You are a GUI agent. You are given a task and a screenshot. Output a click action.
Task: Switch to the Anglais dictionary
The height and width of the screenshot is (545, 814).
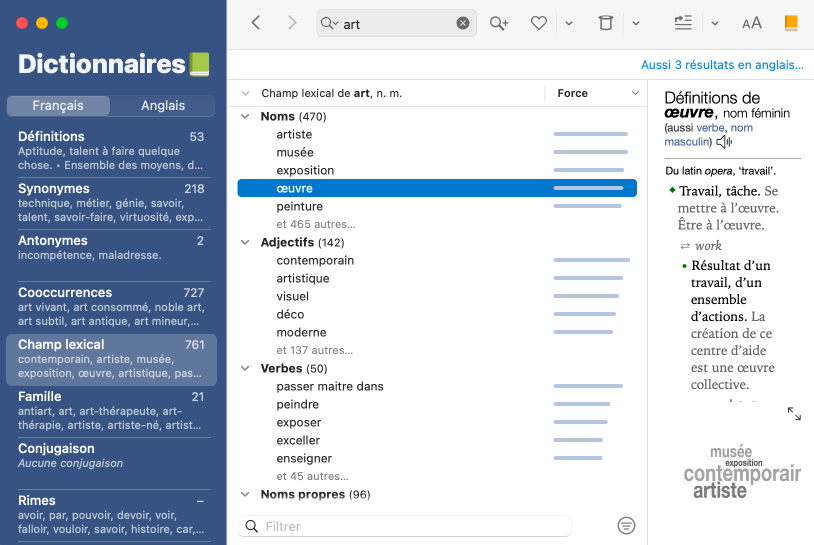[163, 106]
